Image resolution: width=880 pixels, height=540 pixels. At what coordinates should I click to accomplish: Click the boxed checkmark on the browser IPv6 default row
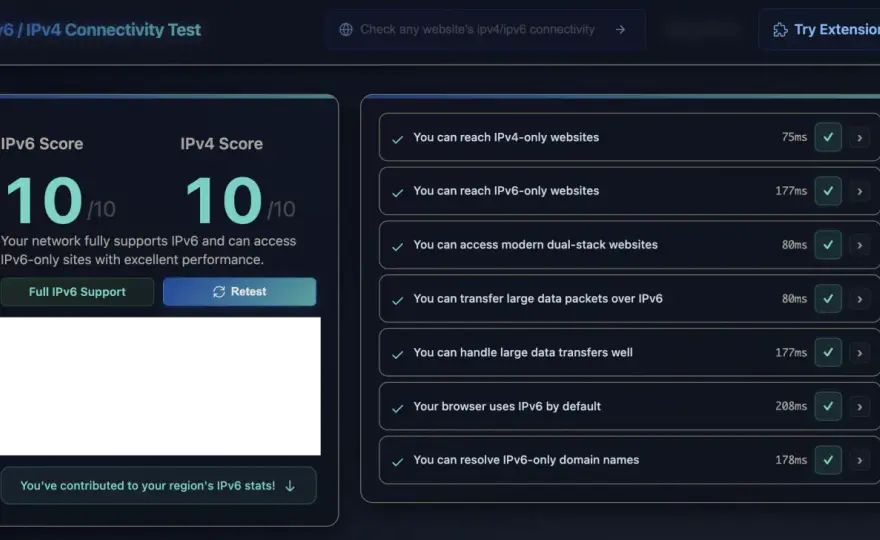pos(828,406)
